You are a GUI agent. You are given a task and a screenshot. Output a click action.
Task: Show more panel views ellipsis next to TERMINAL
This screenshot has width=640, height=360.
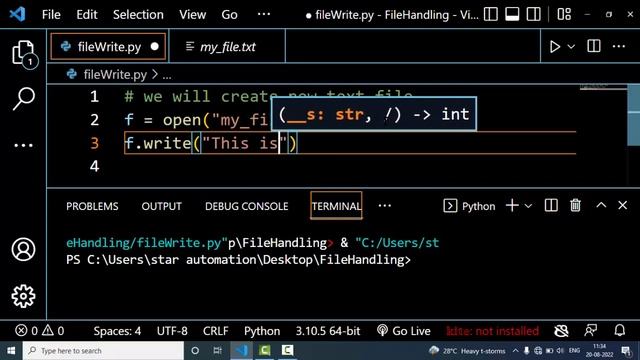pyautogui.click(x=384, y=206)
